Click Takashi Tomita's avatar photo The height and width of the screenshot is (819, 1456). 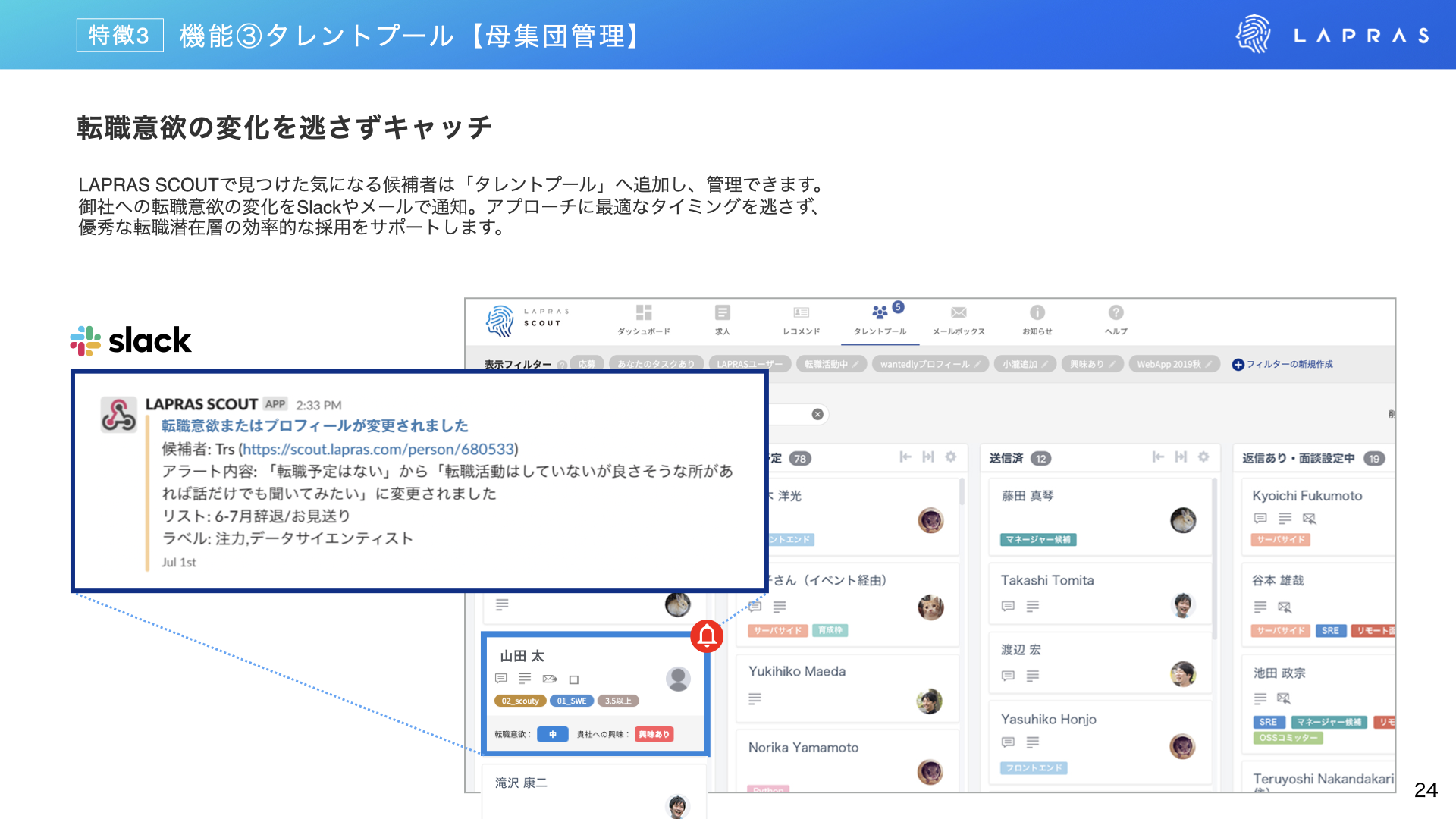click(1183, 605)
